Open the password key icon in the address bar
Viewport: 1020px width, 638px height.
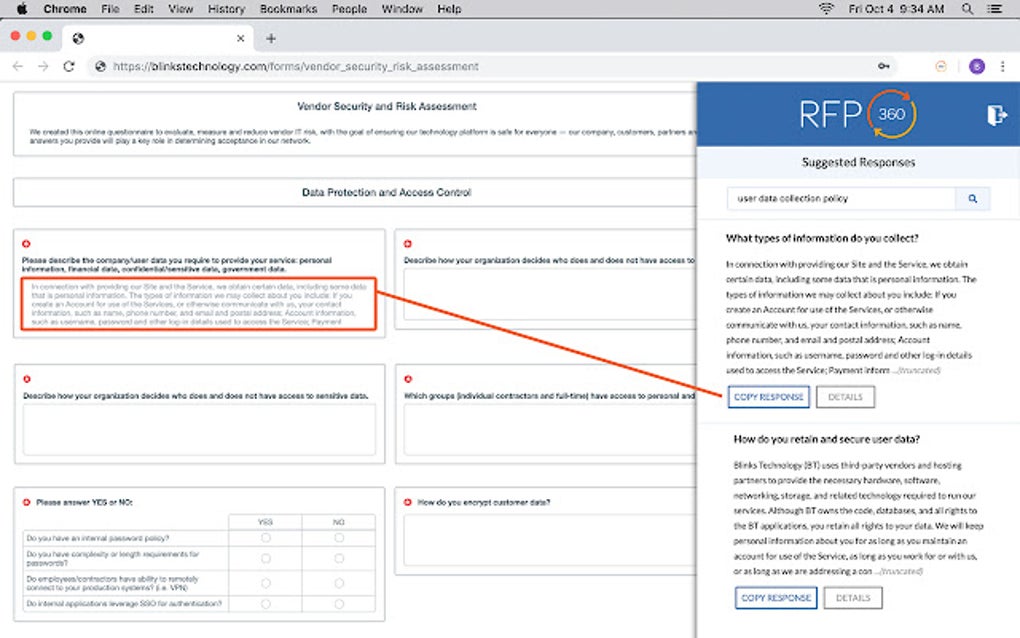(x=884, y=65)
